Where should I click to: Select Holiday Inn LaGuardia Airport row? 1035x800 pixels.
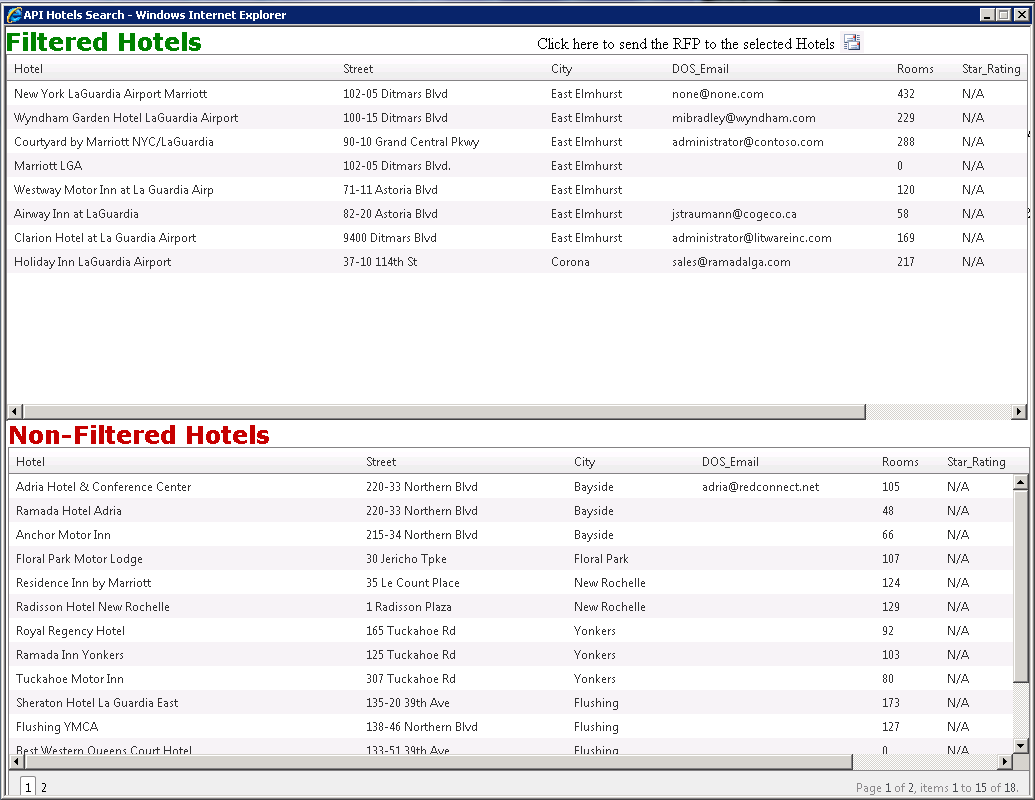[x=517, y=261]
